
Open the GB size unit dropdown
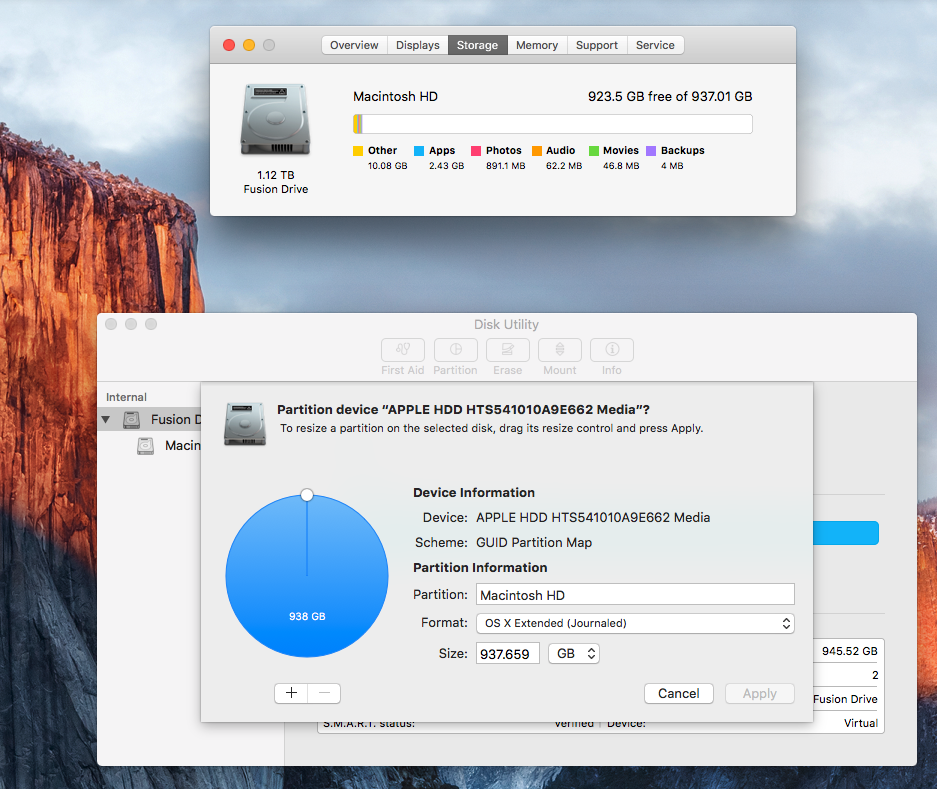[574, 653]
